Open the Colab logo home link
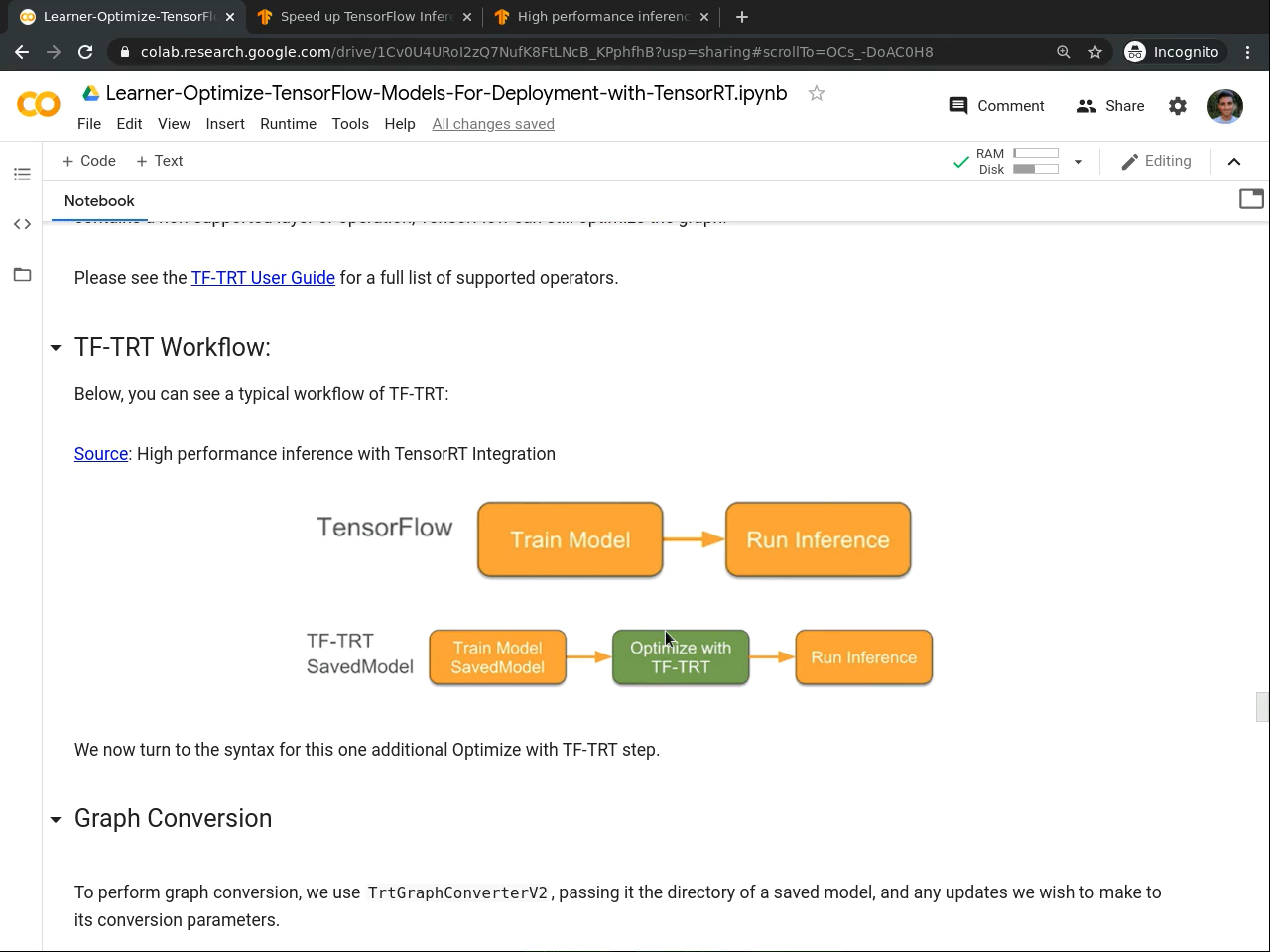This screenshot has height=952, width=1270. pos(39,104)
